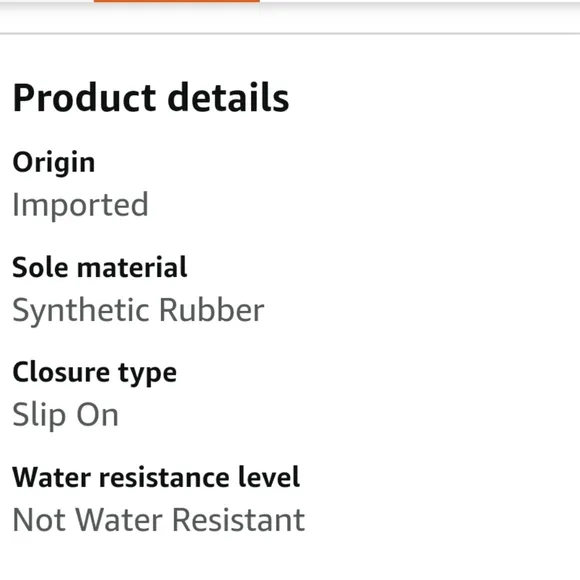Select the Slip On value
580x580 pixels.
click(x=65, y=415)
